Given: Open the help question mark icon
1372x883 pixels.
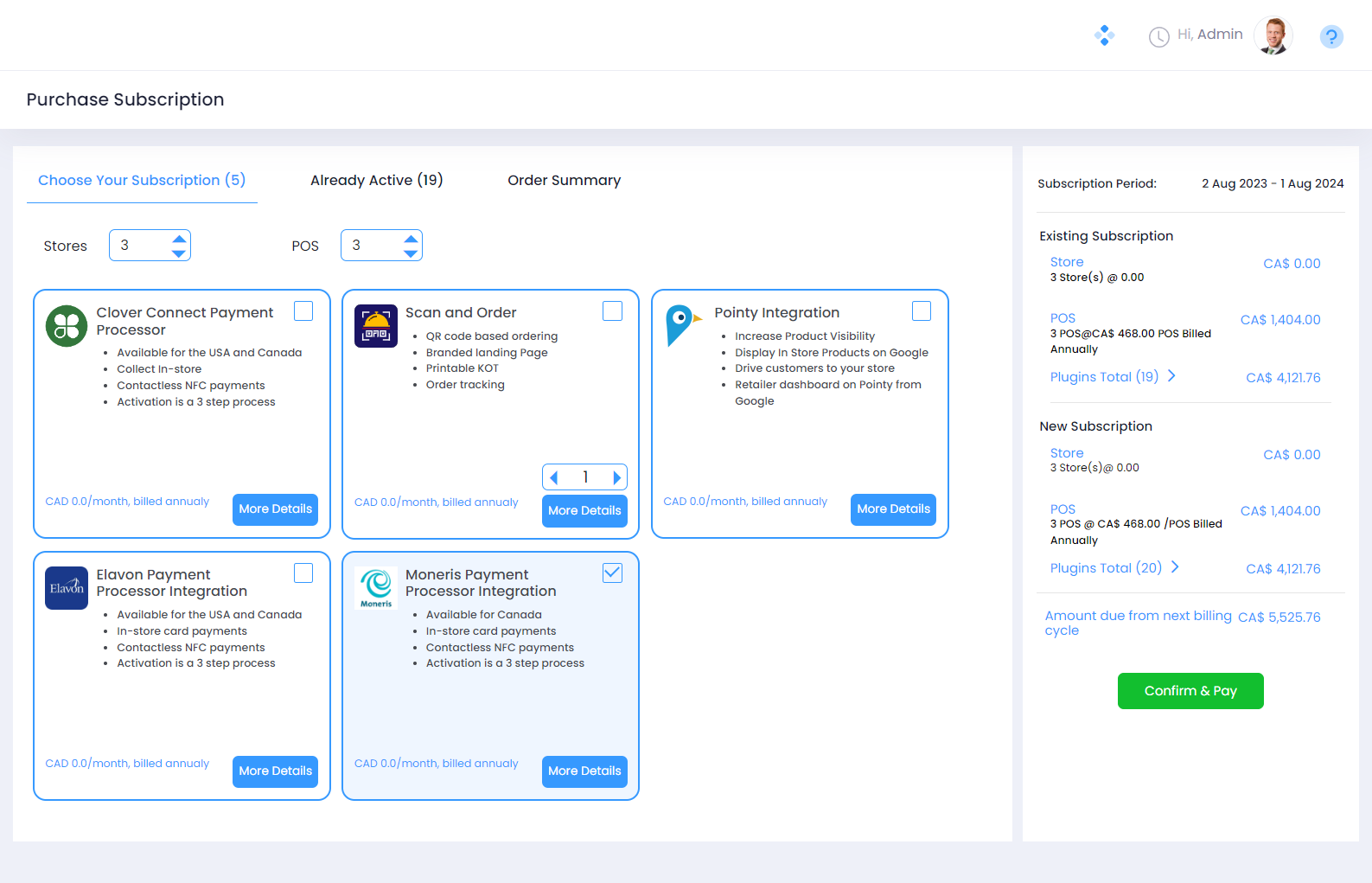Looking at the screenshot, I should 1331,36.
